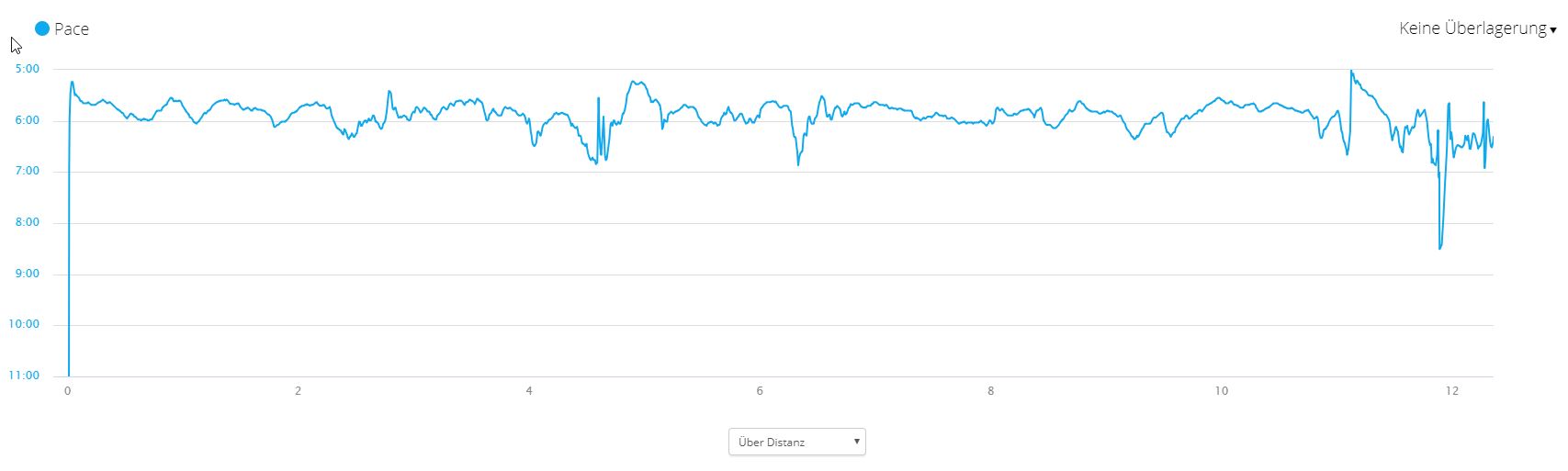Click the arrow beside Keine Überlagerung
This screenshot has height=471, width=1568.
pos(1553,30)
